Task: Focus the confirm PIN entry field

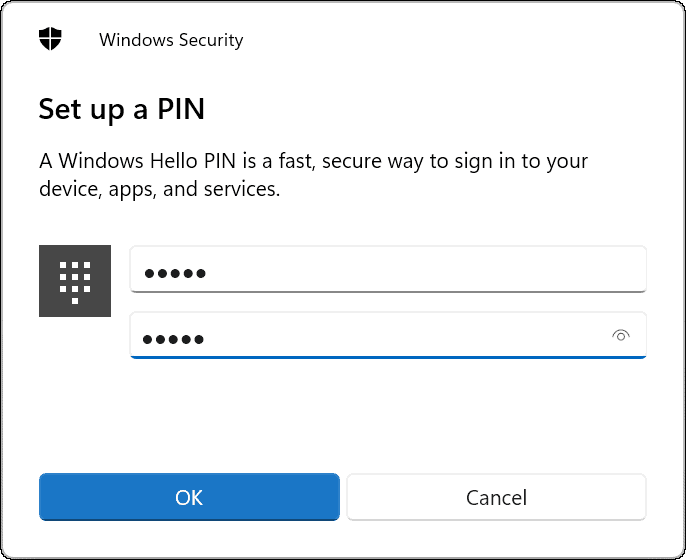Action: 370,336
